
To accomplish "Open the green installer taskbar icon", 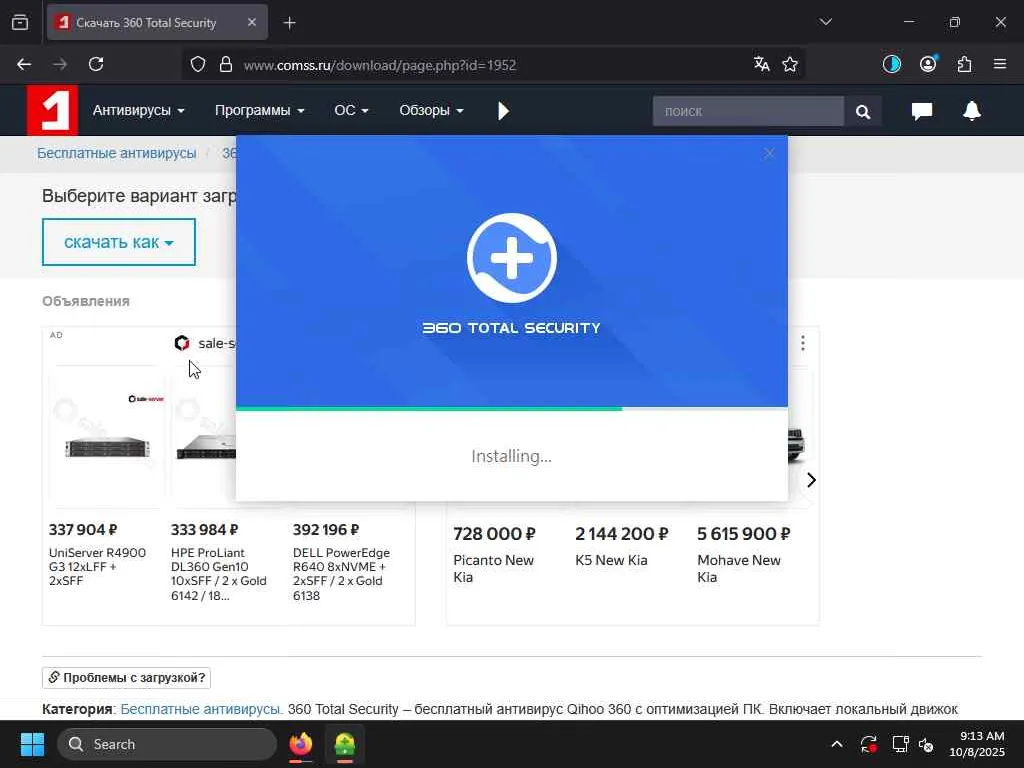I will (345, 744).
